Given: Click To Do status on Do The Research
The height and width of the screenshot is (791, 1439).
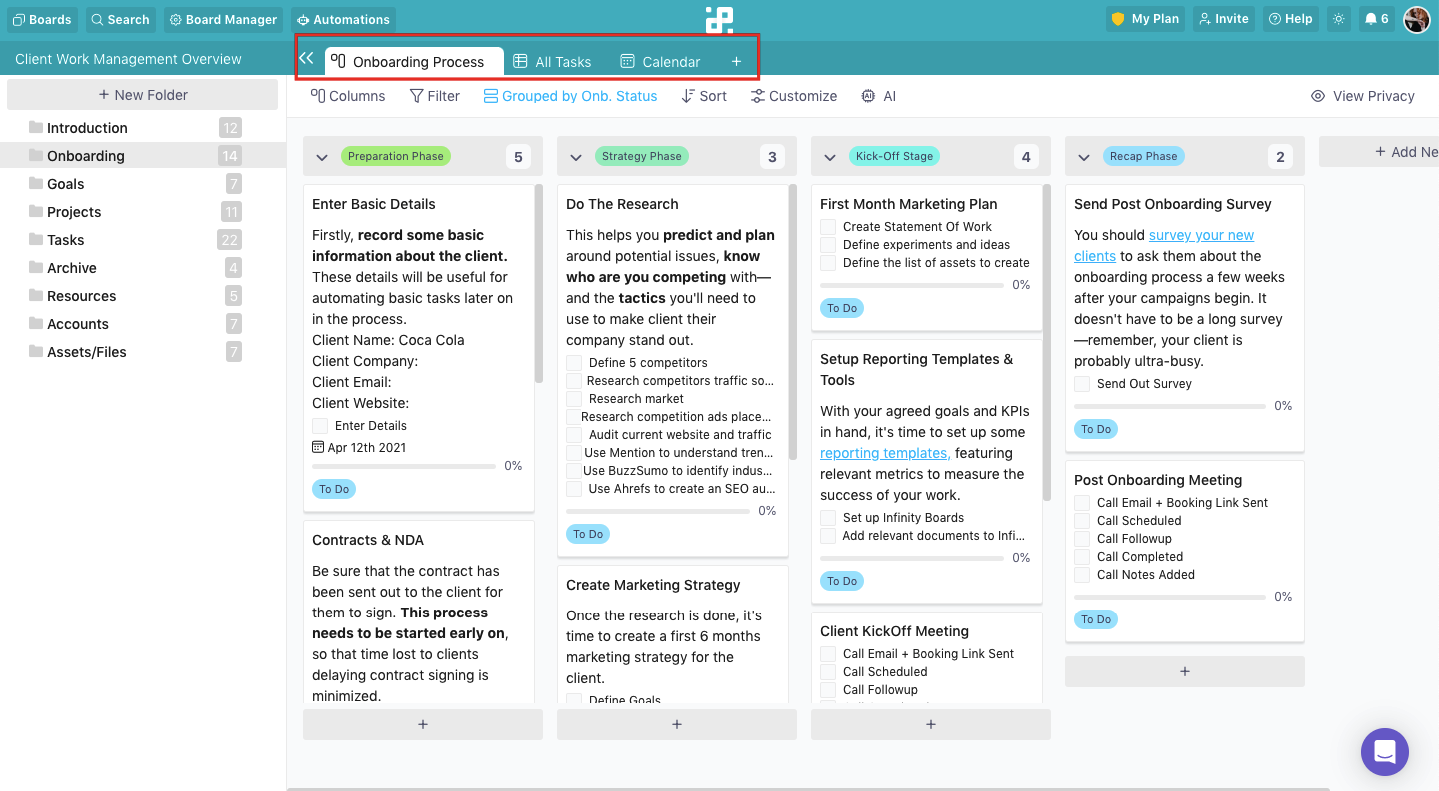Looking at the screenshot, I should (588, 534).
